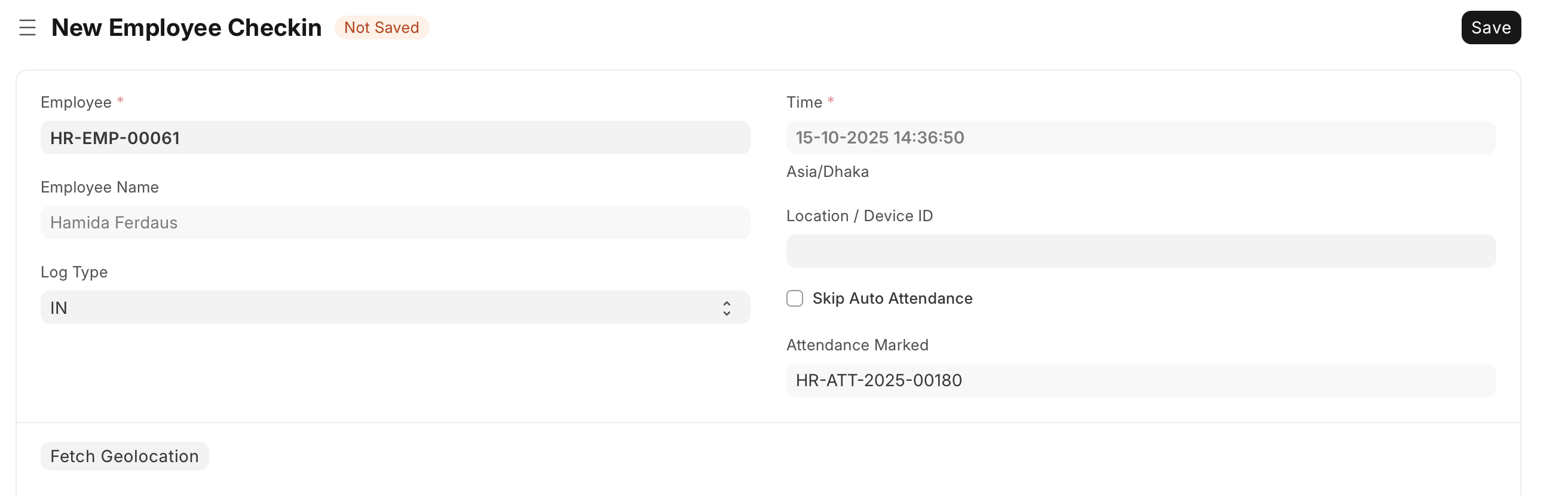Click the Log Type up-down arrows icon
Viewport: 1568px width, 495px height.
726,308
